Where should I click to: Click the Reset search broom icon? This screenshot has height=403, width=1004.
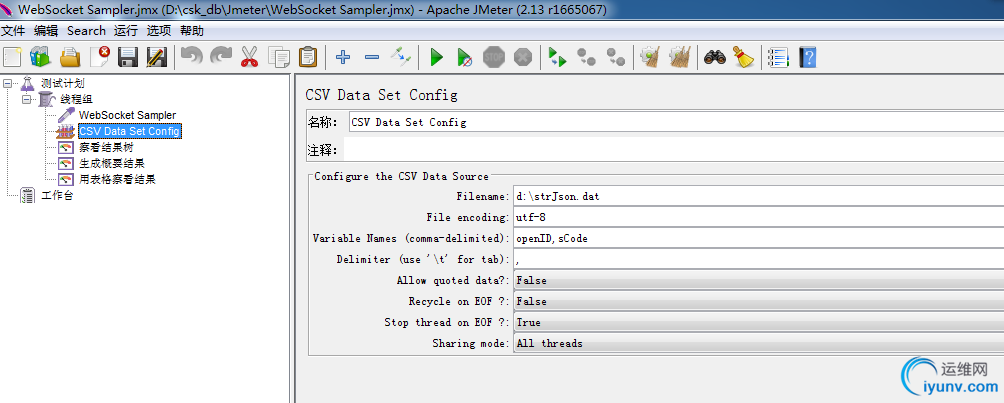pos(743,57)
